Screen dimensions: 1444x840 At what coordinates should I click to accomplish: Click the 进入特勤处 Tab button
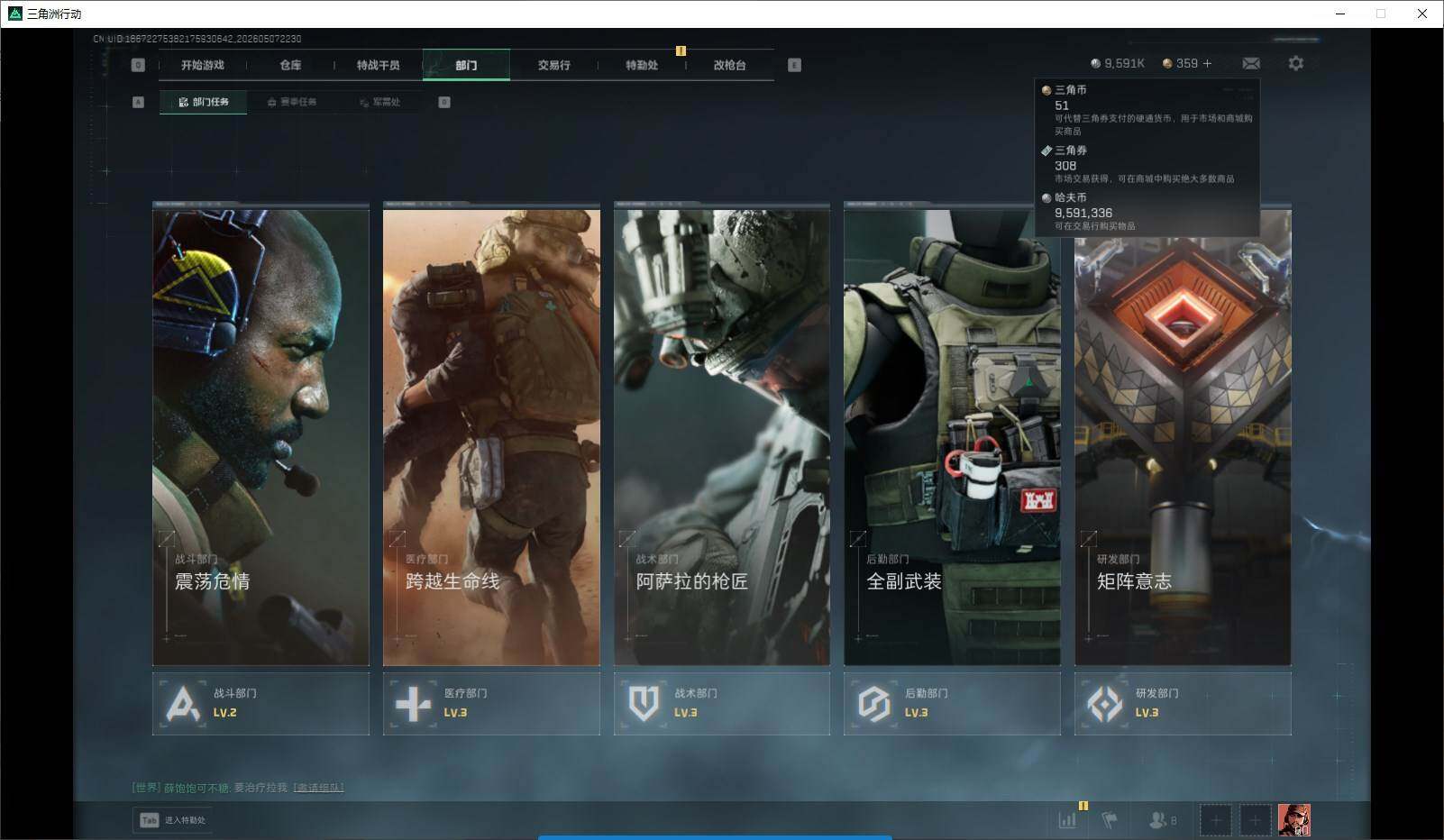(173, 820)
